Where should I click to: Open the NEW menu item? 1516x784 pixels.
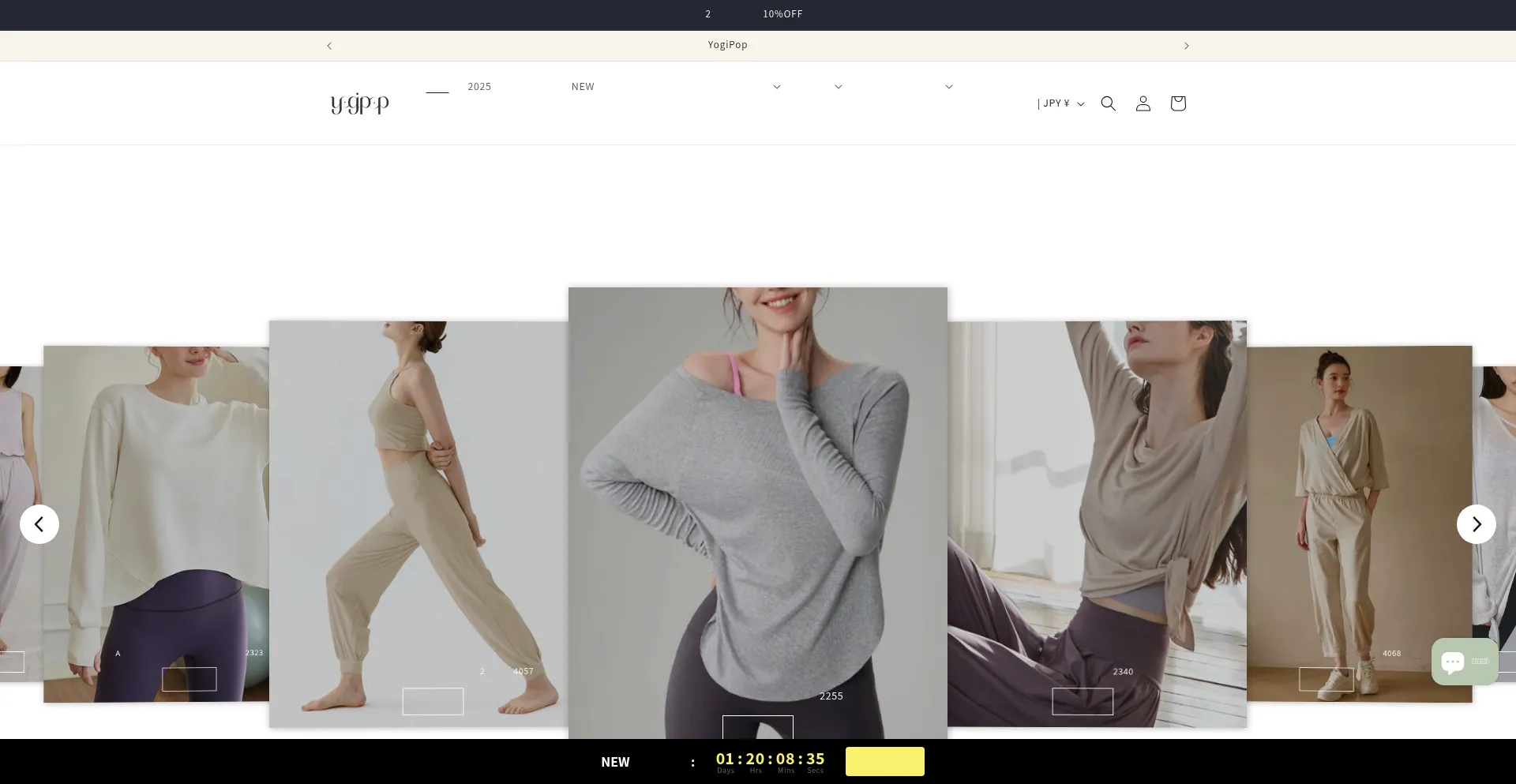(x=583, y=87)
